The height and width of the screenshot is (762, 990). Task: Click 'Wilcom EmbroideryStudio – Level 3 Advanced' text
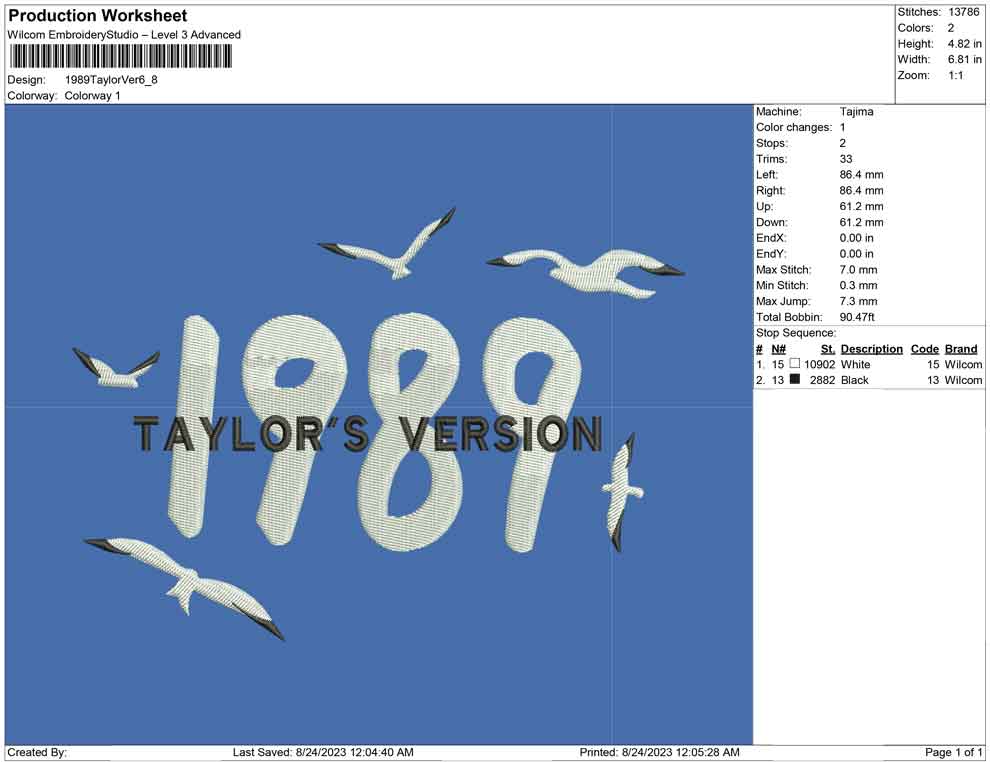124,35
